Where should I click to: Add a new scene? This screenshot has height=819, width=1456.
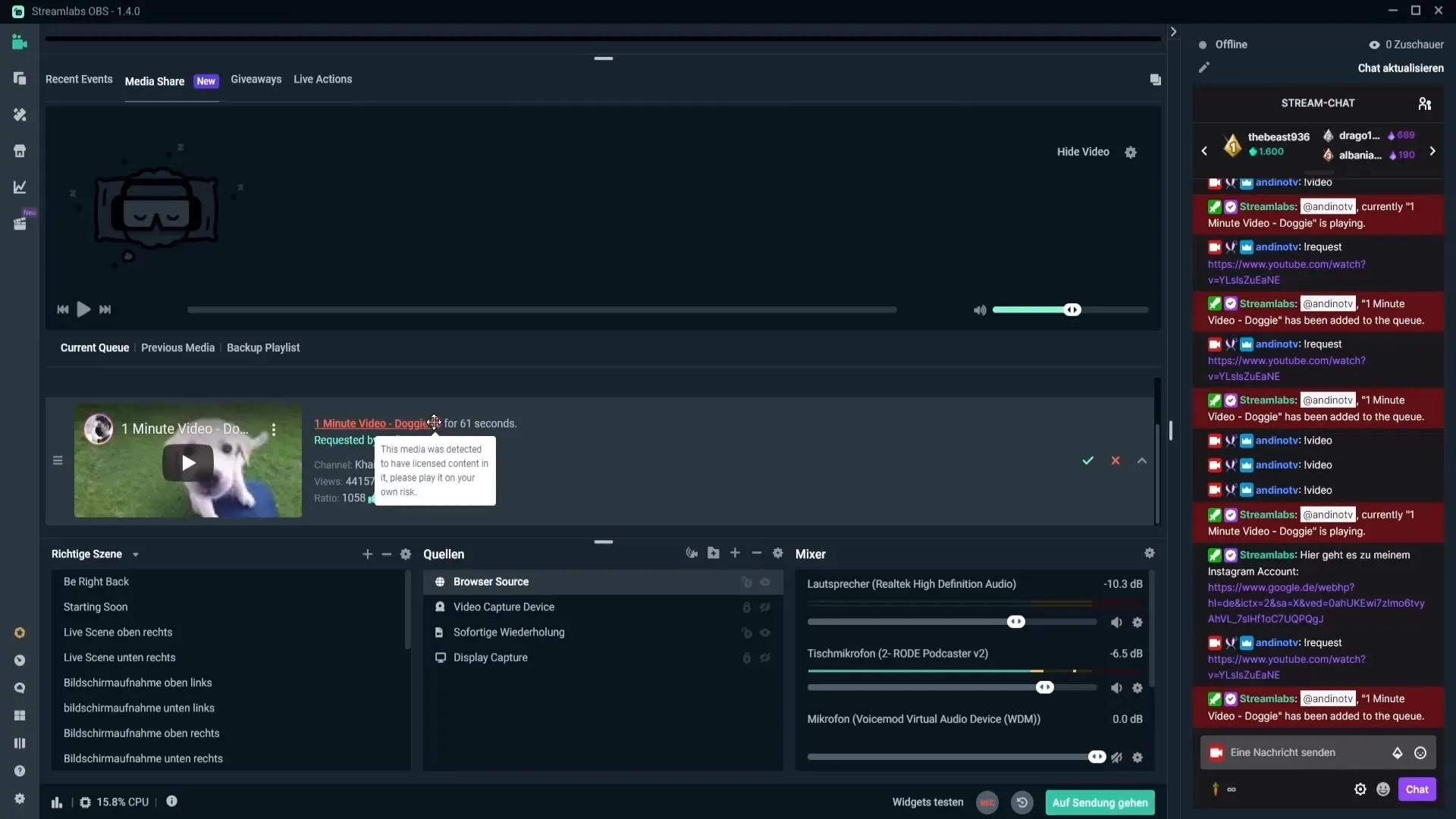coord(367,554)
